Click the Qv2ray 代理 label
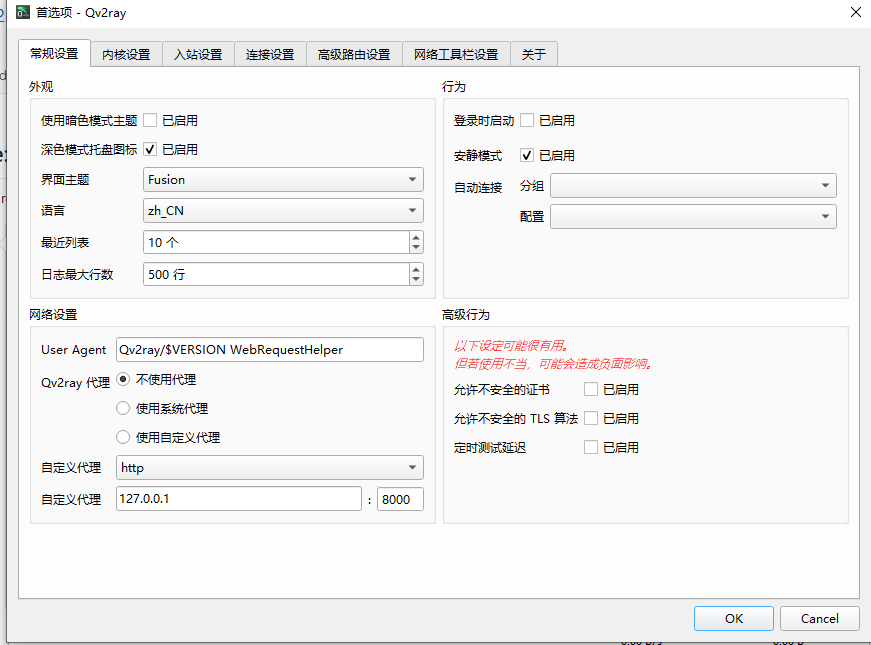871x645 pixels. click(76, 382)
